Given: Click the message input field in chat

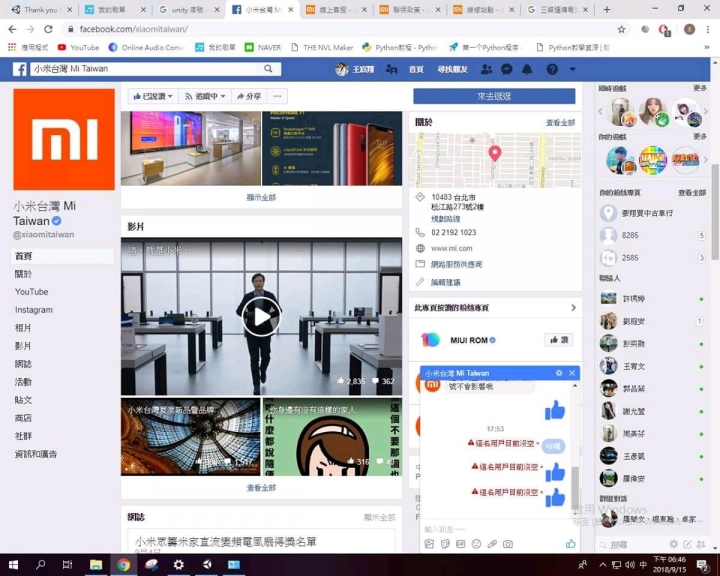Looking at the screenshot, I should (x=498, y=529).
